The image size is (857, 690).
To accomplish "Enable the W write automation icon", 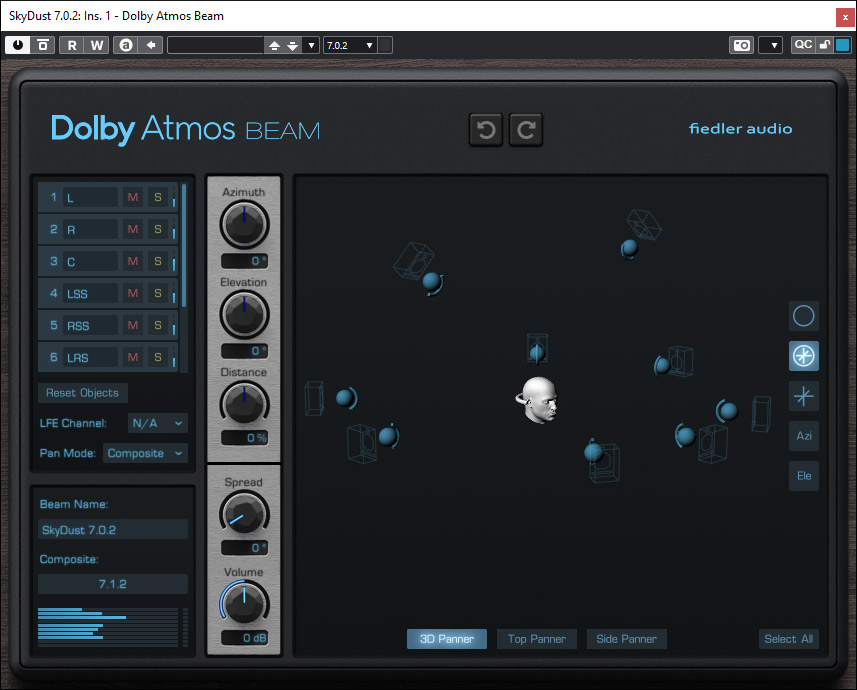I will (x=97, y=44).
